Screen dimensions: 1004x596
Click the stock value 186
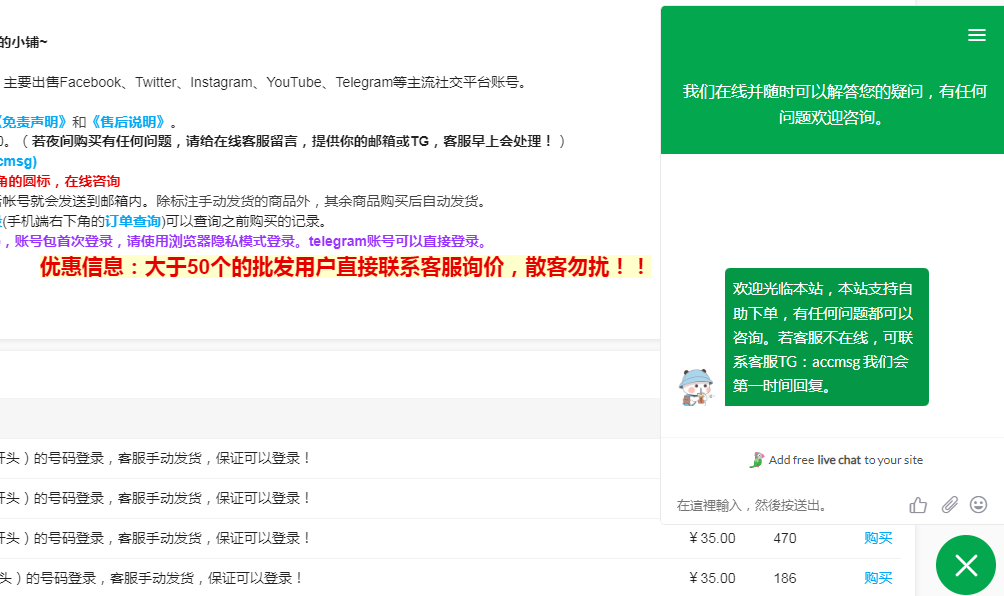[785, 578]
